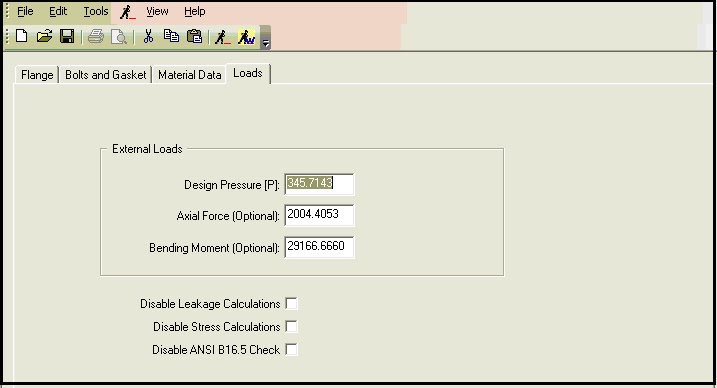Click the Design Pressure input field

tap(319, 184)
